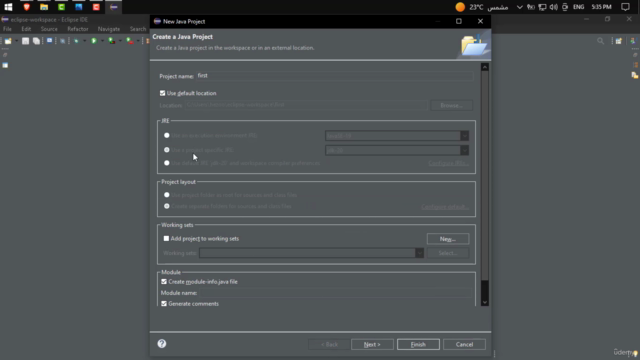Click the New wizard icon in Eclipse toolbar
640x360 pixels.
tap(8, 41)
